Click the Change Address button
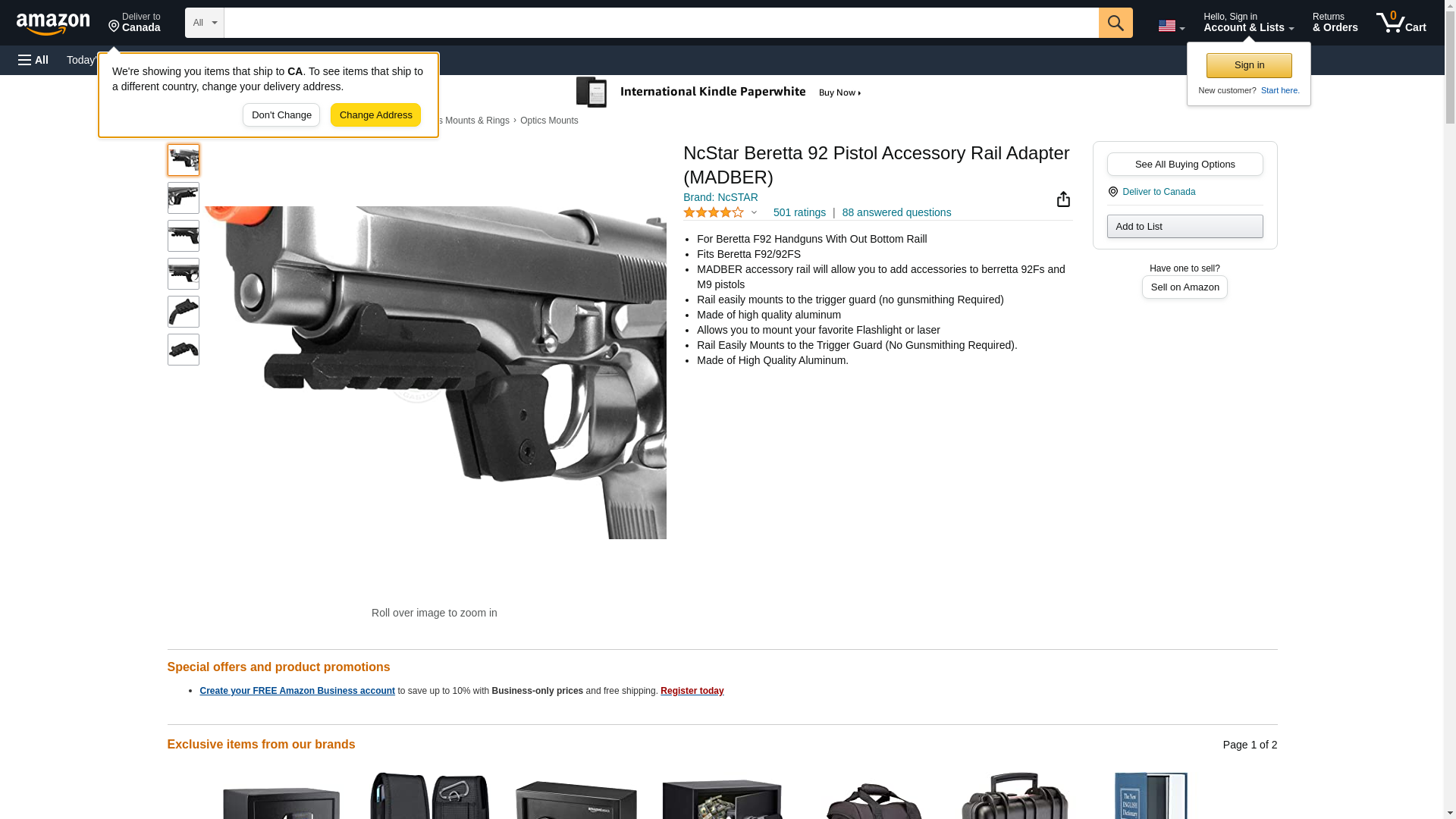 click(375, 115)
